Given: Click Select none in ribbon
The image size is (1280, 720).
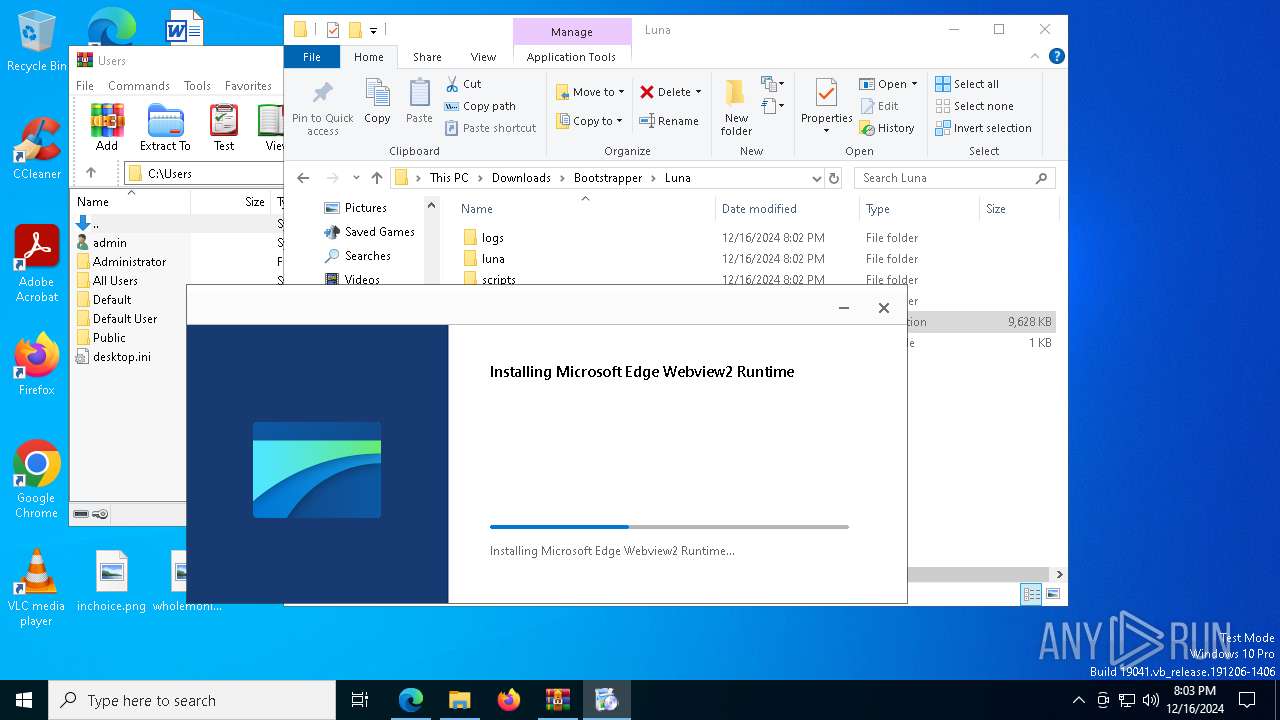Looking at the screenshot, I should tap(974, 106).
